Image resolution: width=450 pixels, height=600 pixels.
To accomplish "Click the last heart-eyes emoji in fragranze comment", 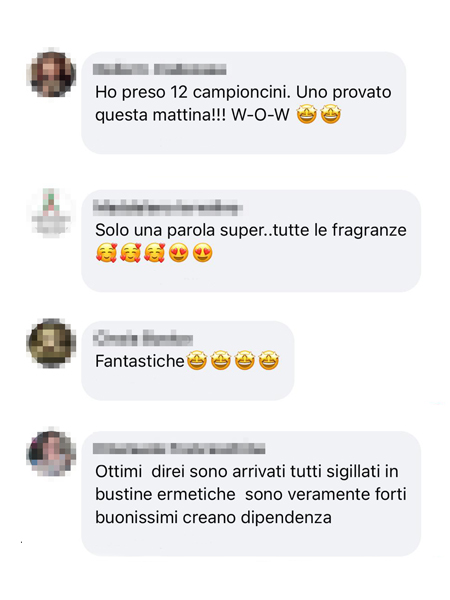I will click(202, 253).
